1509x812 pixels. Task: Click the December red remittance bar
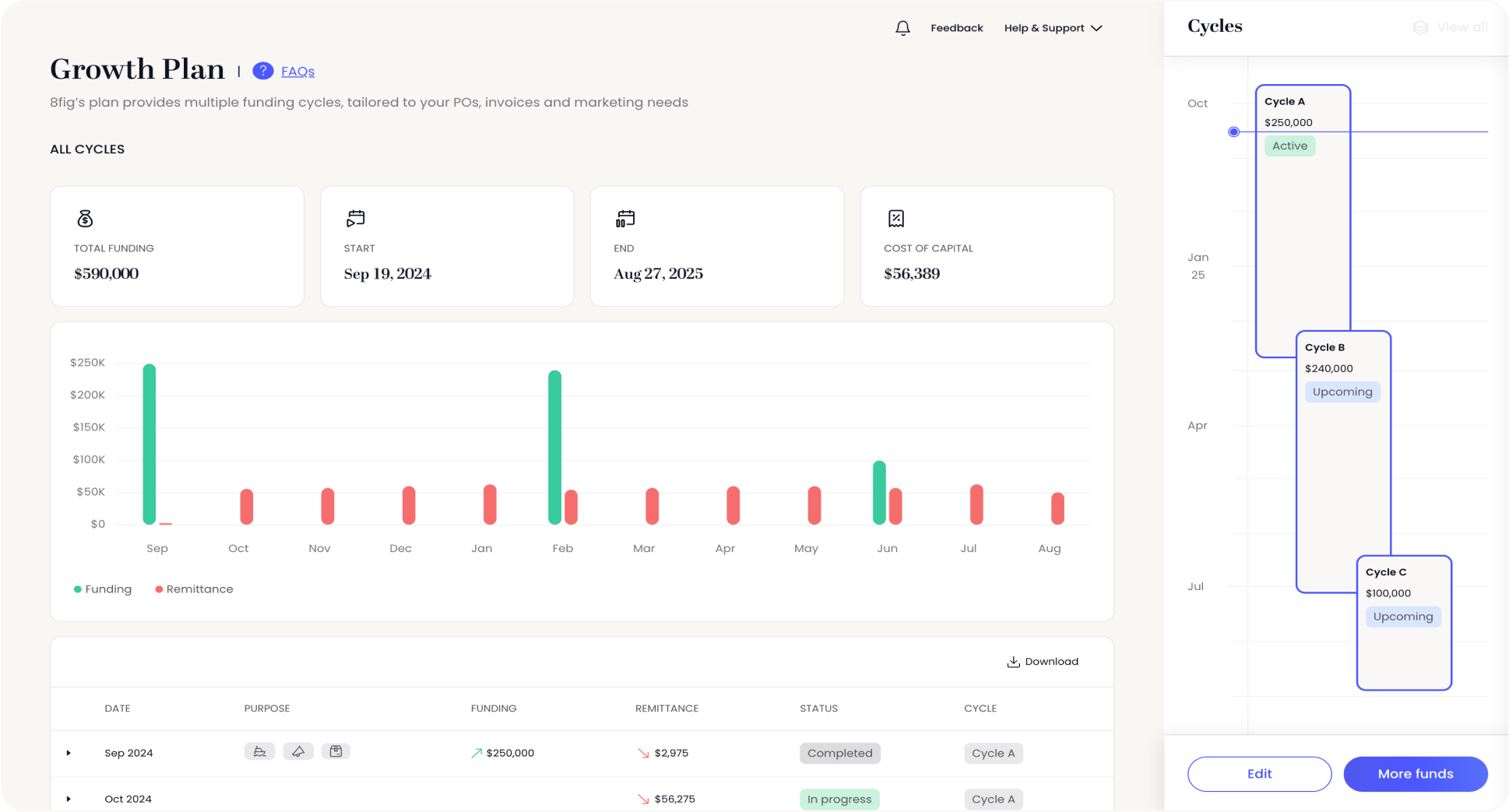coord(409,505)
